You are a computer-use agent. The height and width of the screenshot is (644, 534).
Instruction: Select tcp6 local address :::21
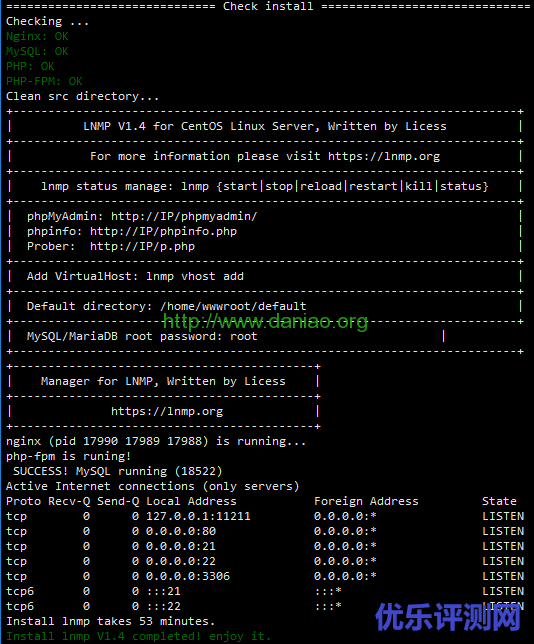coord(163,591)
